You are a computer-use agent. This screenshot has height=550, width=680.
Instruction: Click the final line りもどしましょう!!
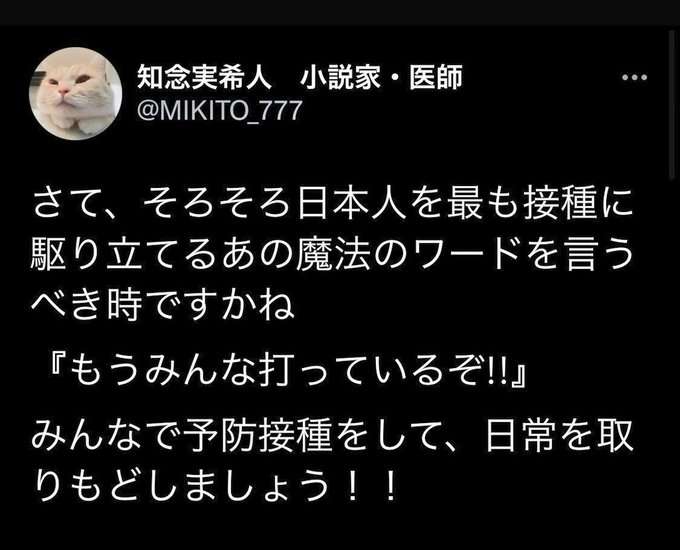coord(214,485)
